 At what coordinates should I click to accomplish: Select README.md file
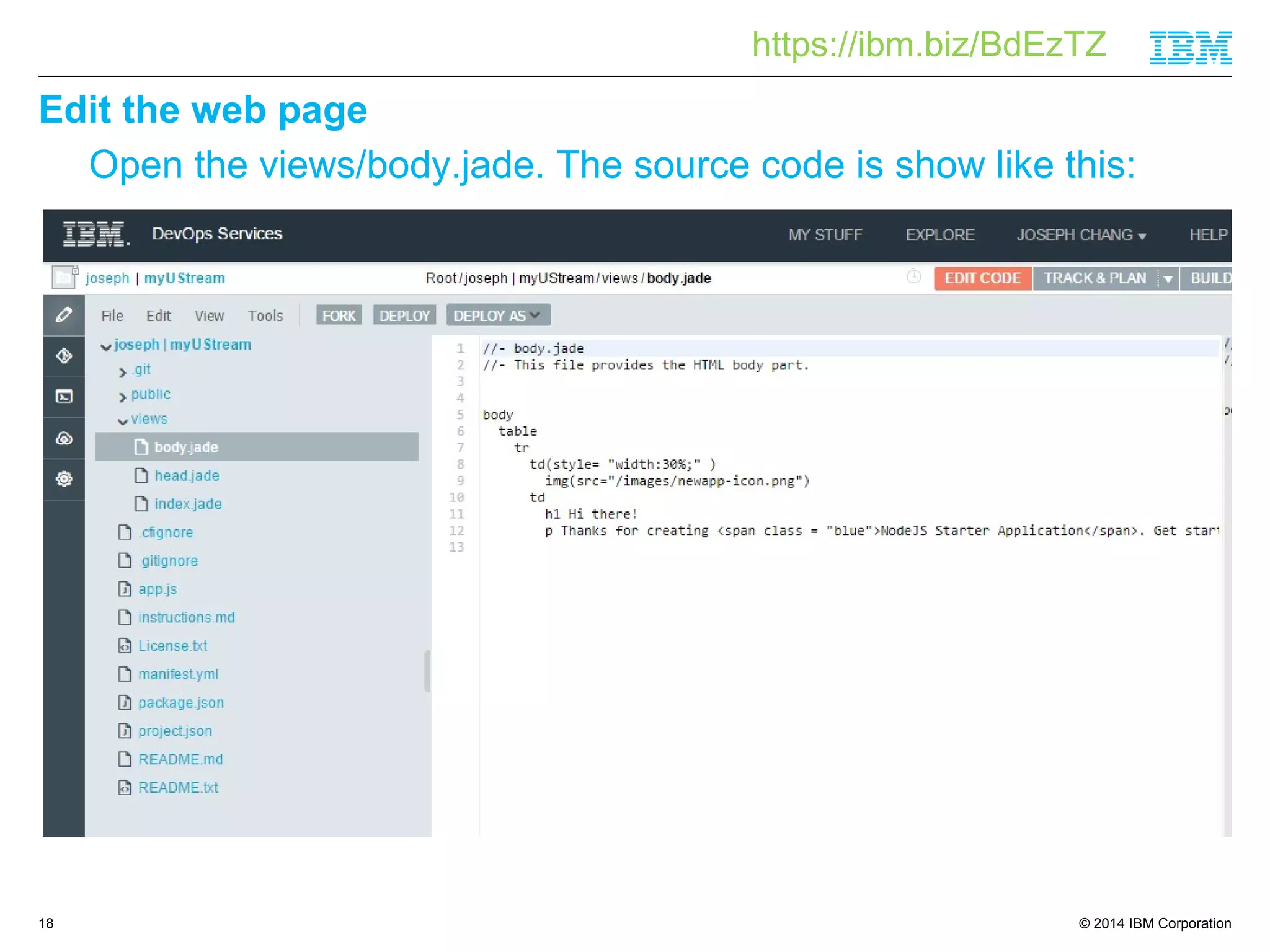tap(180, 759)
